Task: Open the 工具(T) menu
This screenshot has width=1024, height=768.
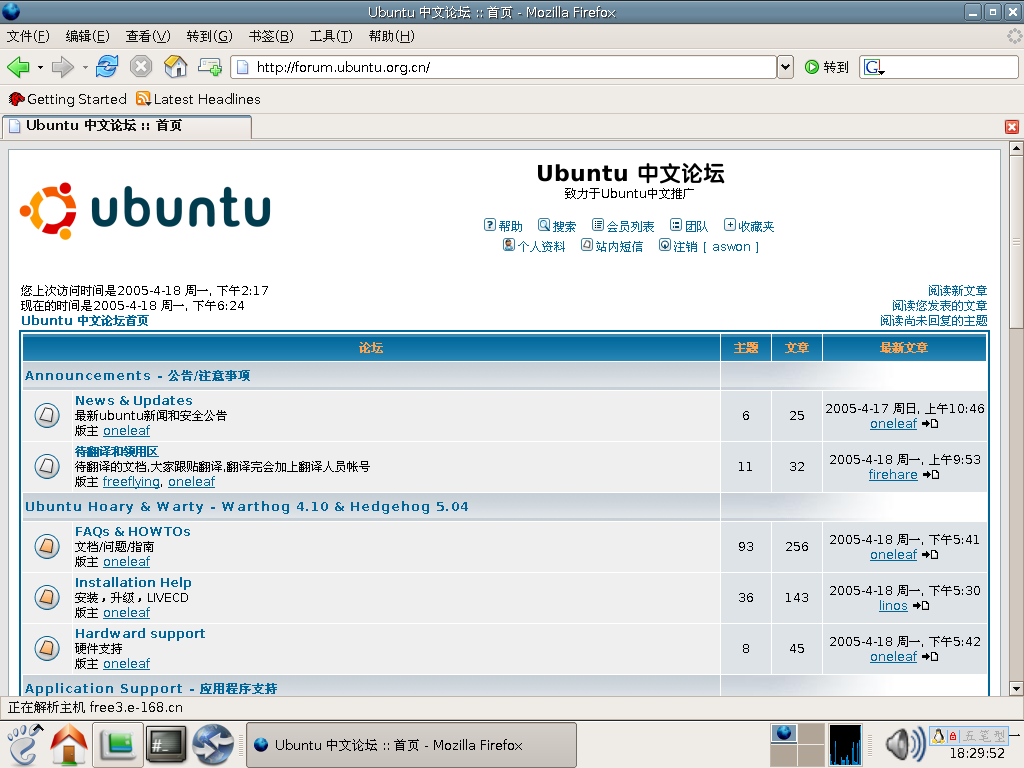Action: pos(331,36)
